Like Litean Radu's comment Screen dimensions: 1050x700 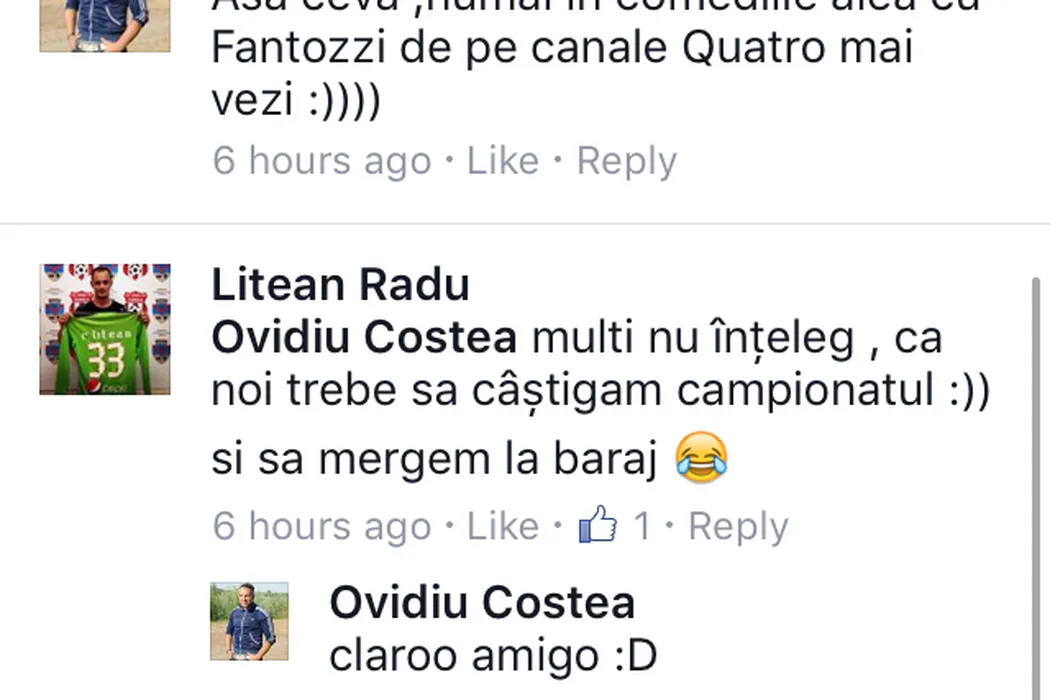click(502, 526)
